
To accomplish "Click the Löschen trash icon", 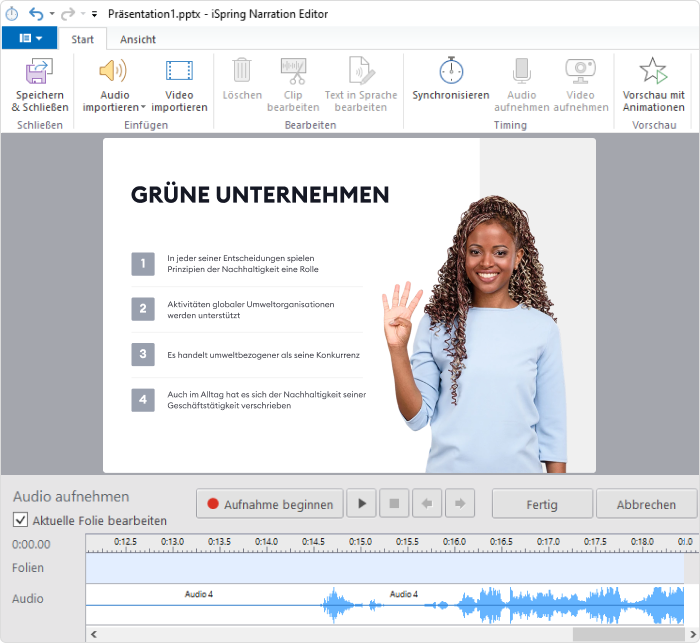I will pyautogui.click(x=242, y=70).
